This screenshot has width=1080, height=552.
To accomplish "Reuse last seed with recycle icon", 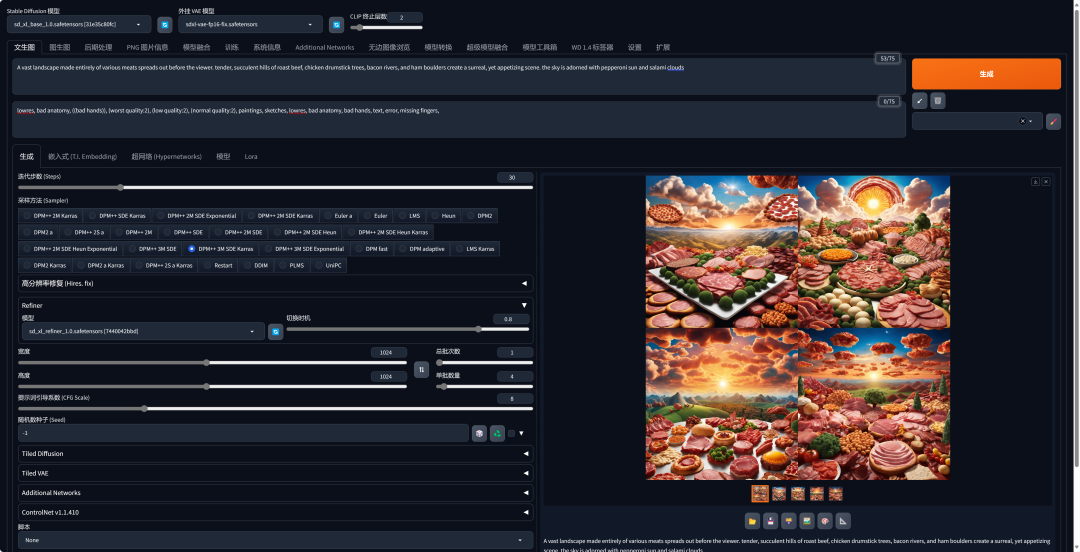I will [x=497, y=433].
